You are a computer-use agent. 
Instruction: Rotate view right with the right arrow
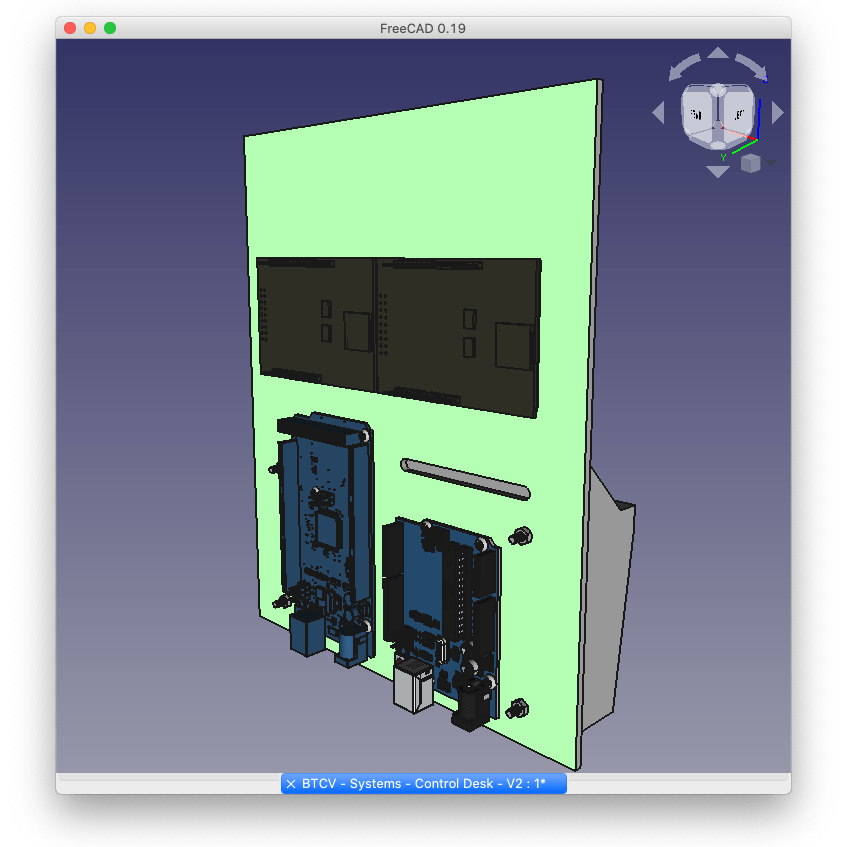pyautogui.click(x=778, y=113)
